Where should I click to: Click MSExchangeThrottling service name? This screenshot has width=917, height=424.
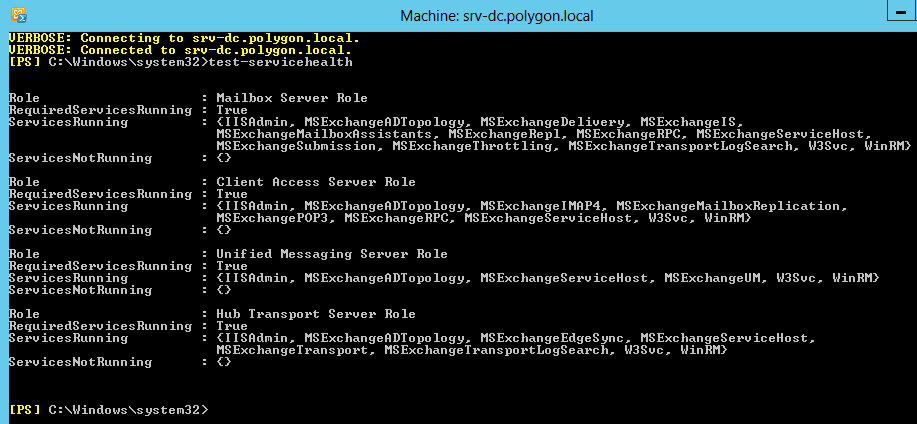pos(472,146)
